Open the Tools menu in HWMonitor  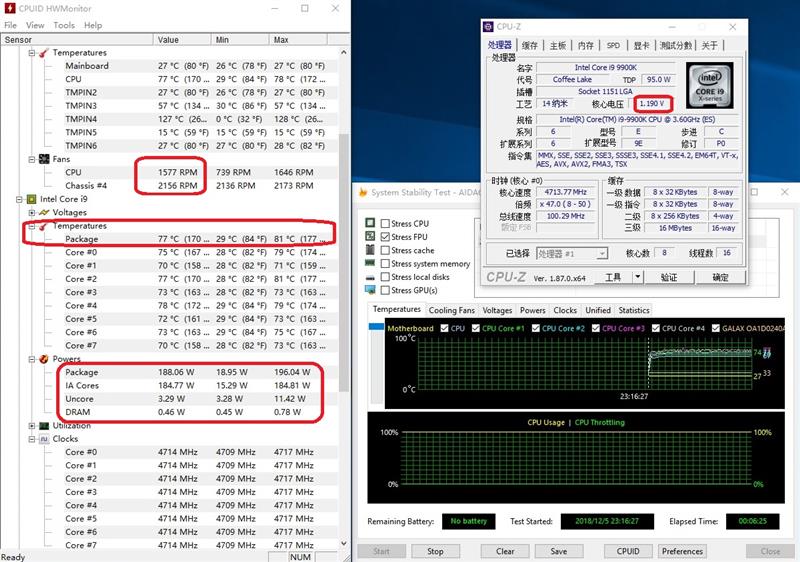point(64,25)
